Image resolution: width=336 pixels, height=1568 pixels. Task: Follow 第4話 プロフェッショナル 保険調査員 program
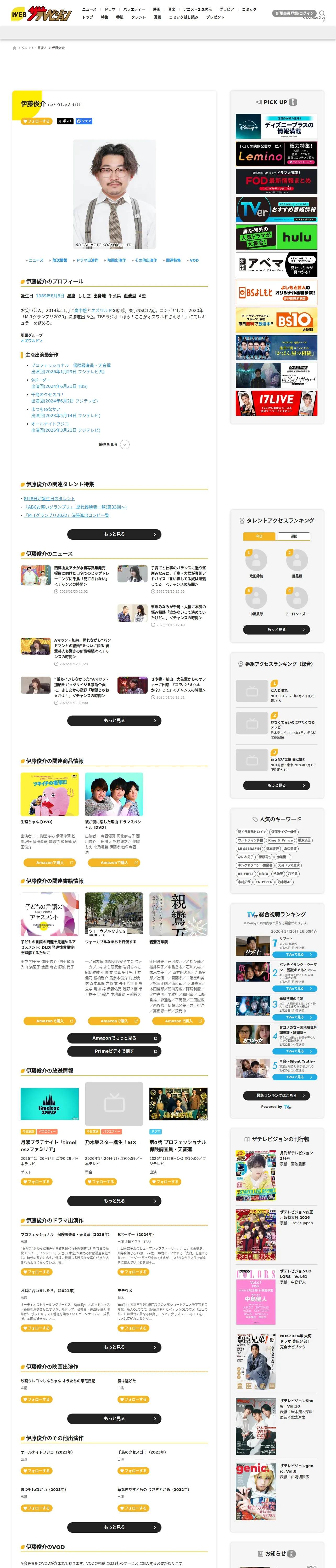165,1181
